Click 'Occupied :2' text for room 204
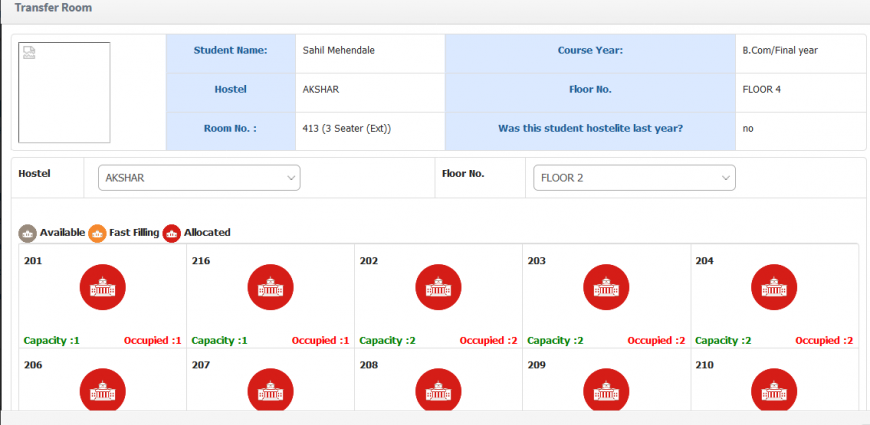The image size is (870, 425). pyautogui.click(x=824, y=341)
